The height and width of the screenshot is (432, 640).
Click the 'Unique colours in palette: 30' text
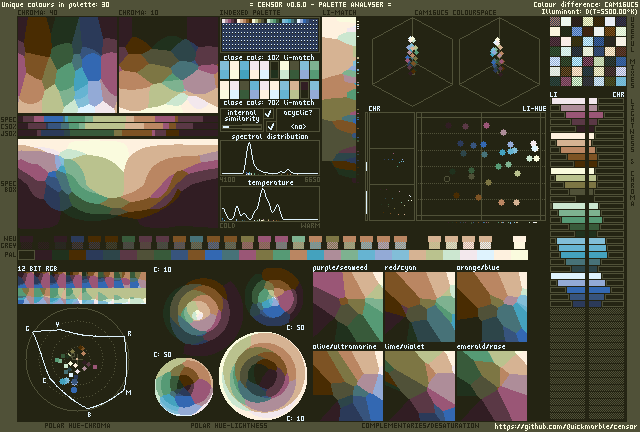tap(56, 4)
